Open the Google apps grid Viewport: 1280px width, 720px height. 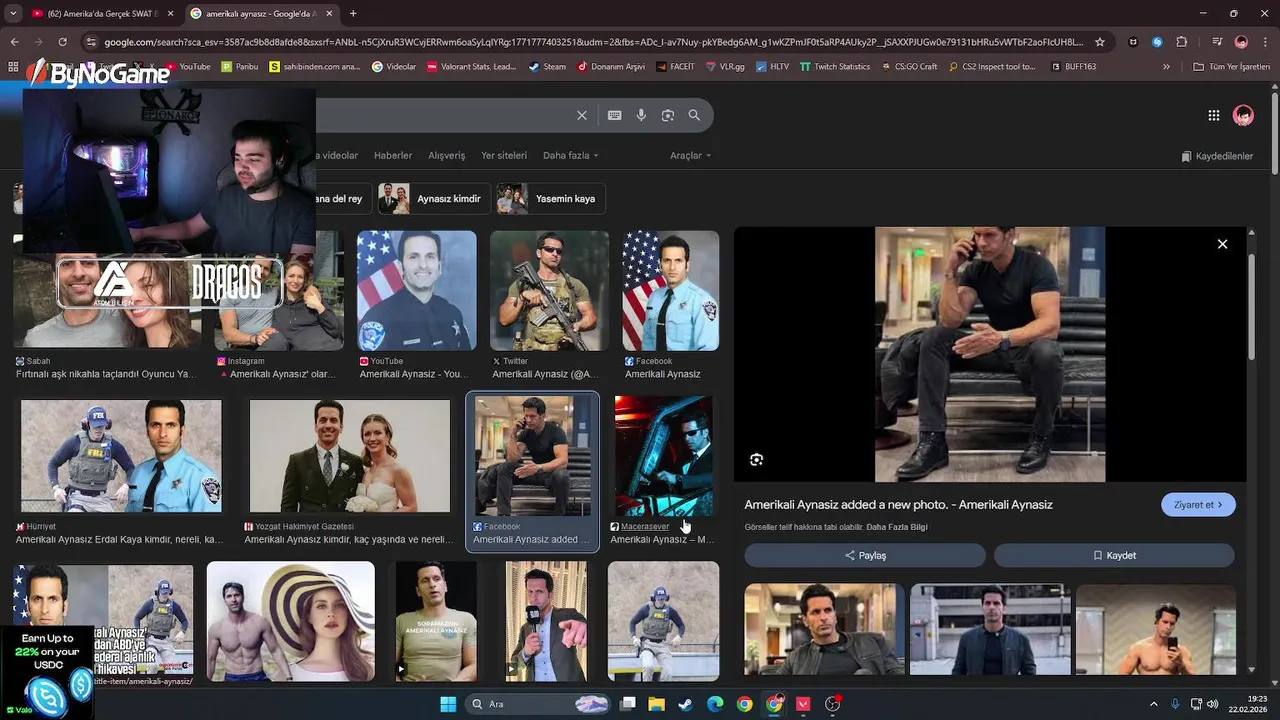point(1213,115)
